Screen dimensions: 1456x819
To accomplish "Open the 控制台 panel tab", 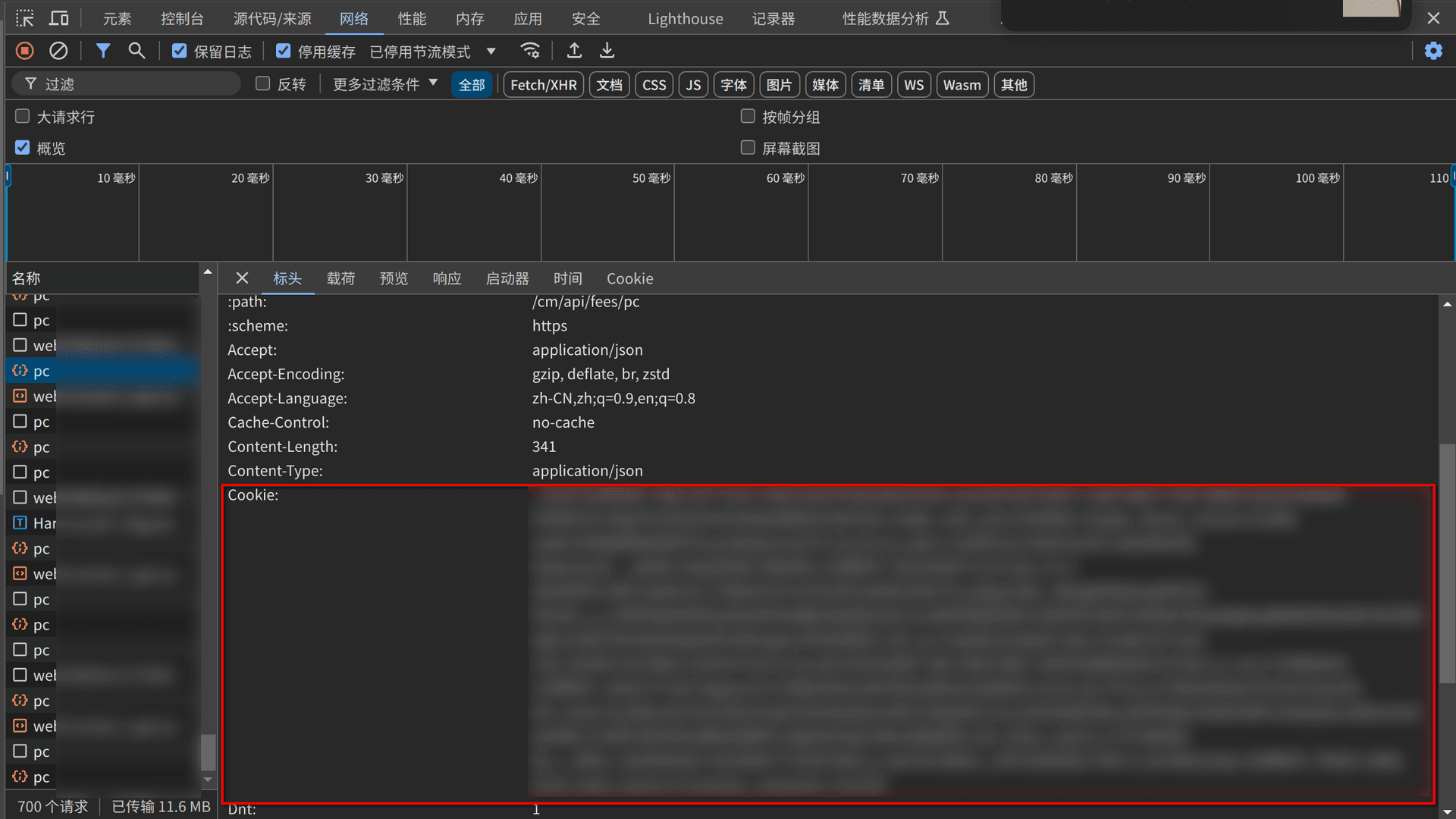I will click(x=182, y=18).
